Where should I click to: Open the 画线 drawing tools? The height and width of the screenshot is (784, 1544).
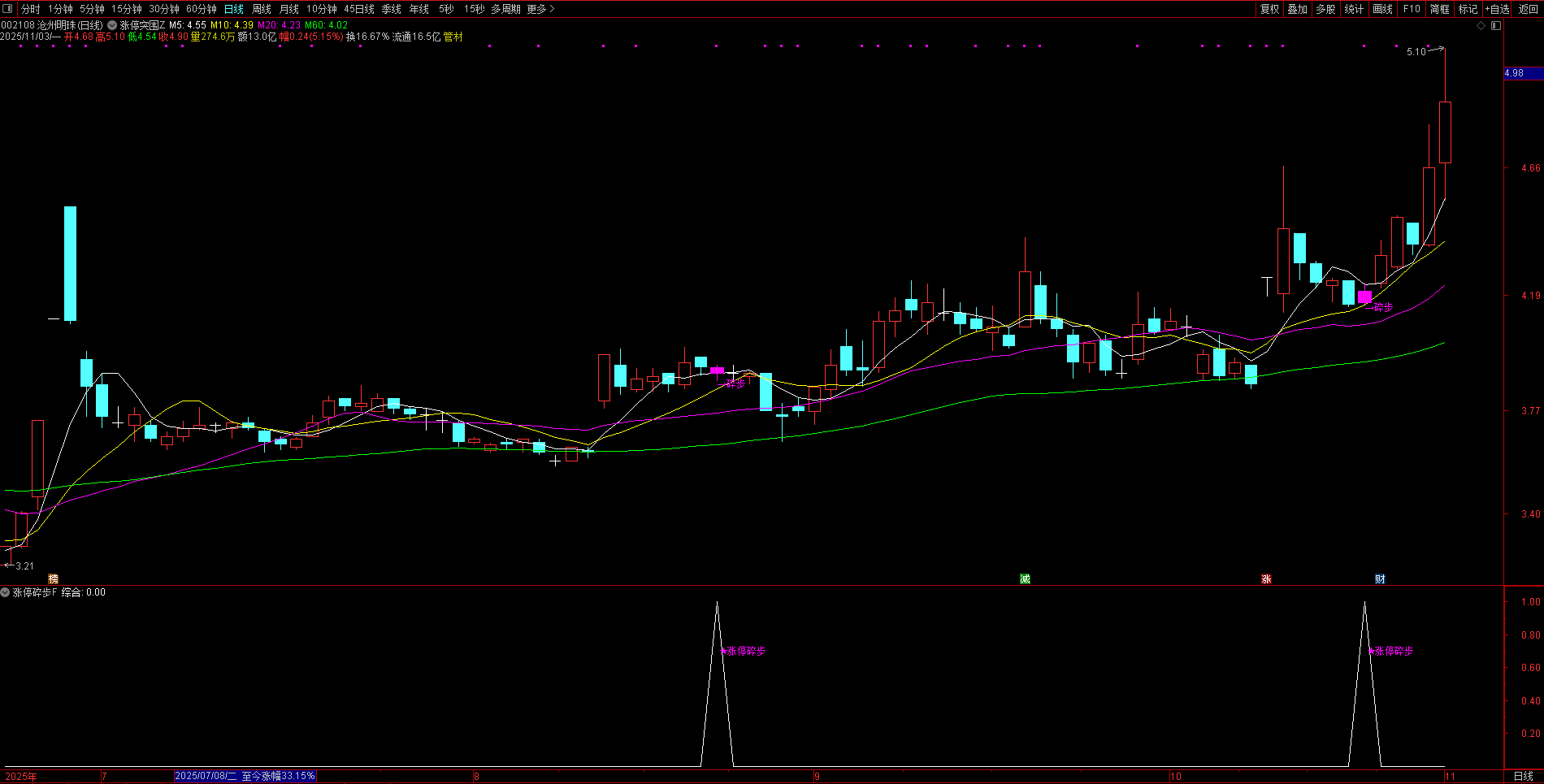click(x=1382, y=9)
